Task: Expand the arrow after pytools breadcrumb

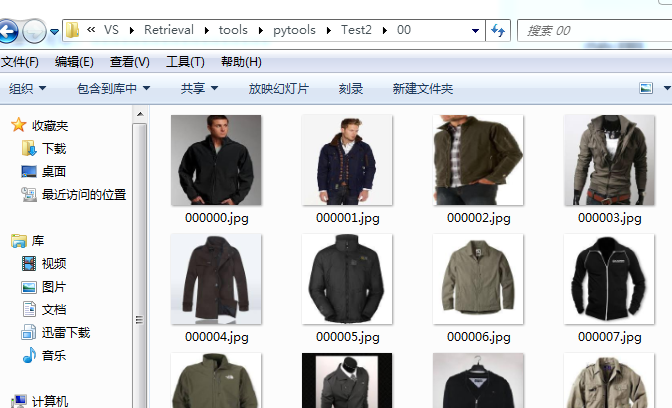Action: pyautogui.click(x=329, y=30)
